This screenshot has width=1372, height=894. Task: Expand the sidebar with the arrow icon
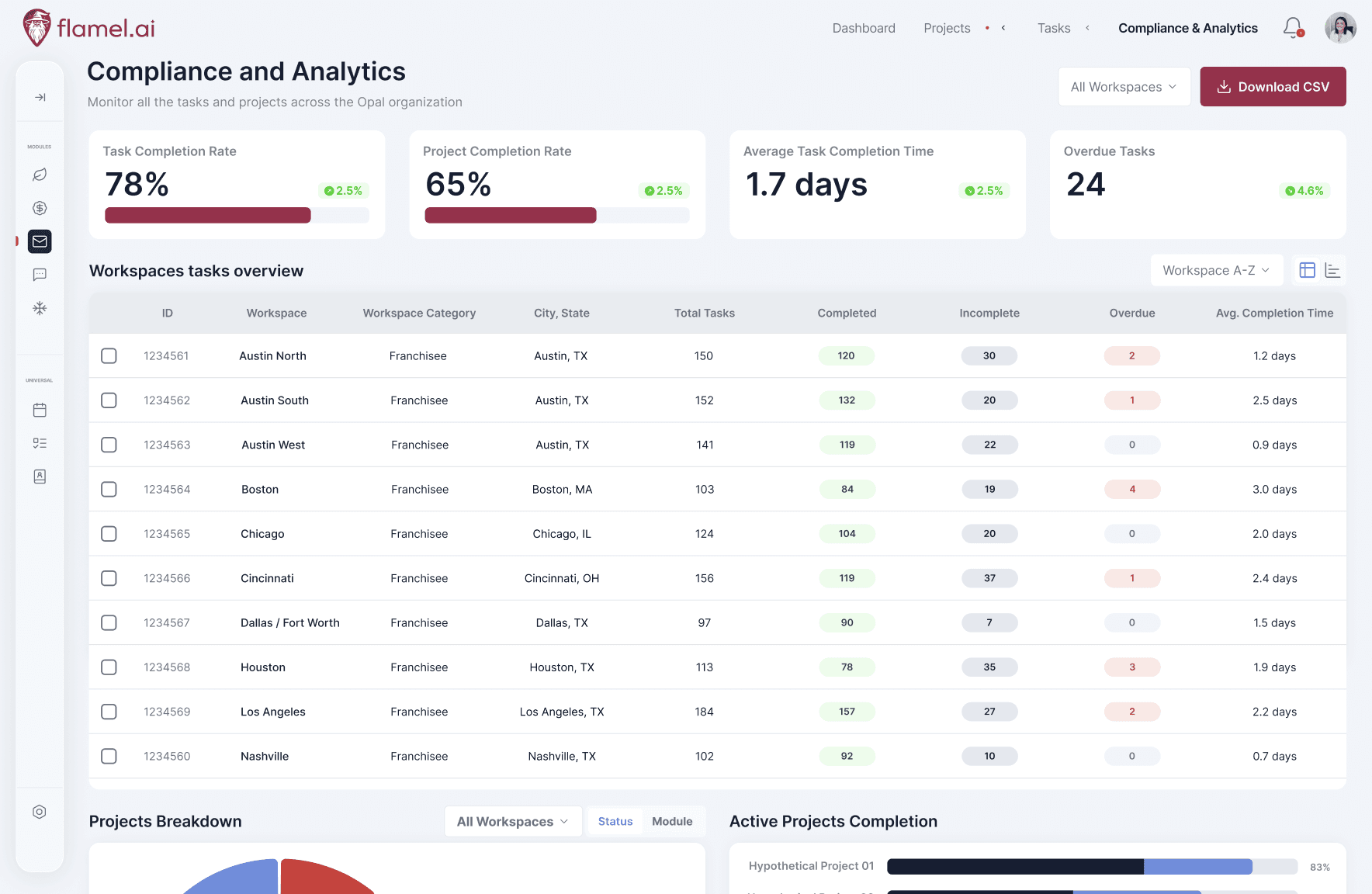click(x=40, y=97)
